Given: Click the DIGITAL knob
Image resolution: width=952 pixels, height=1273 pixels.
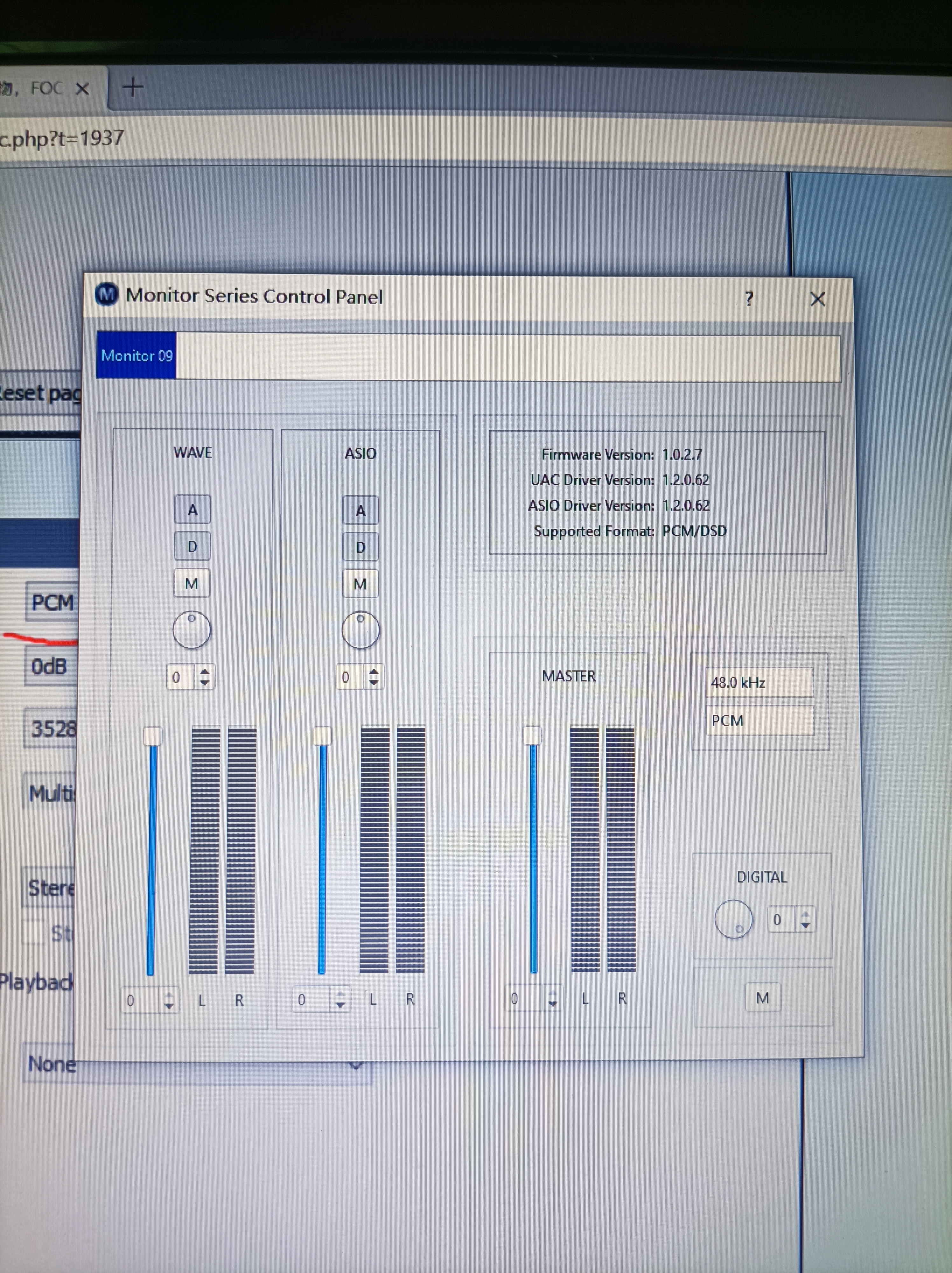Looking at the screenshot, I should [x=733, y=919].
